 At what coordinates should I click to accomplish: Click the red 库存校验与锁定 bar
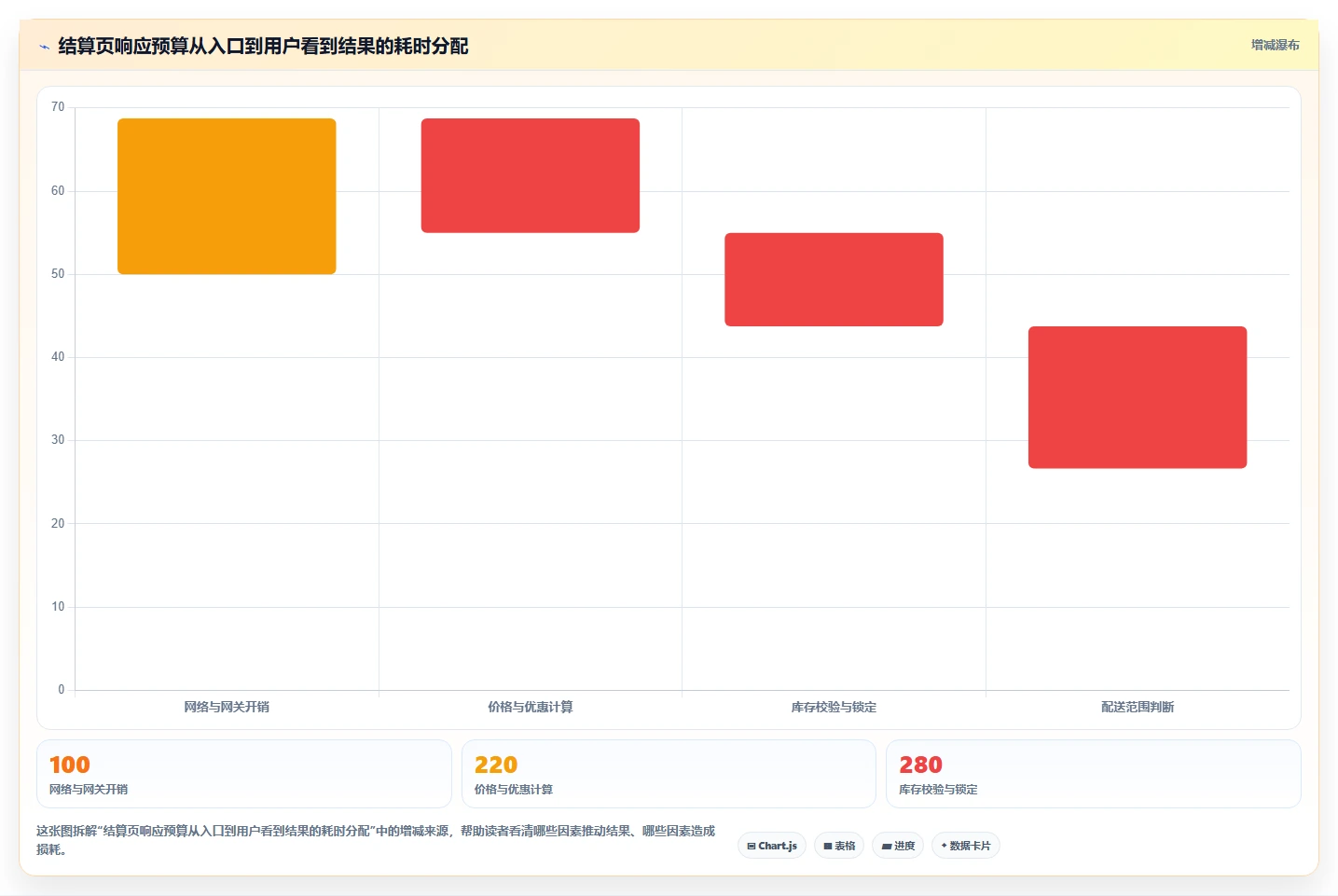(834, 280)
